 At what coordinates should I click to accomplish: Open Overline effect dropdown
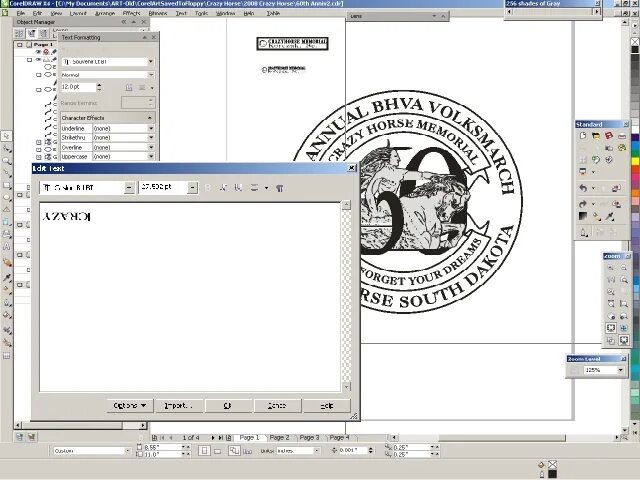151,147
